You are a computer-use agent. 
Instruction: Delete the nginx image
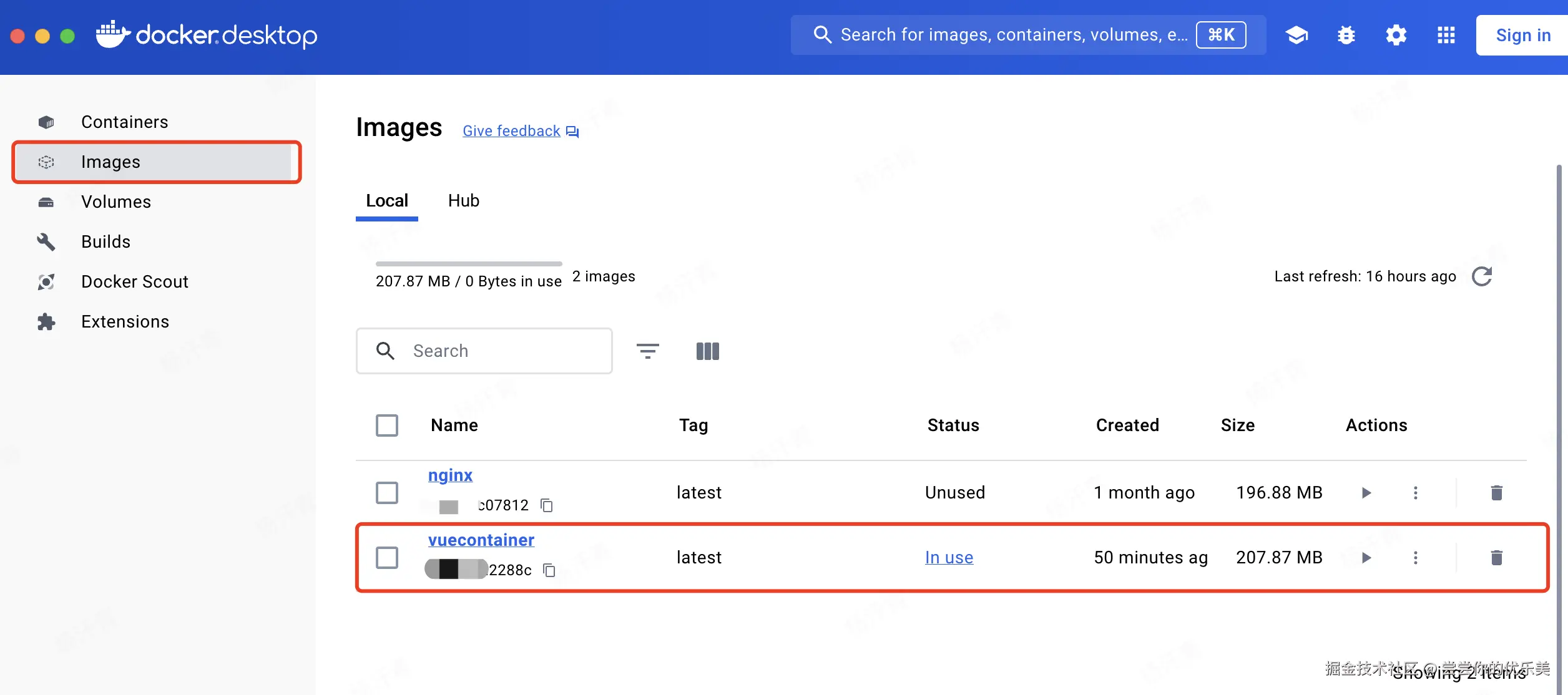pos(1496,493)
